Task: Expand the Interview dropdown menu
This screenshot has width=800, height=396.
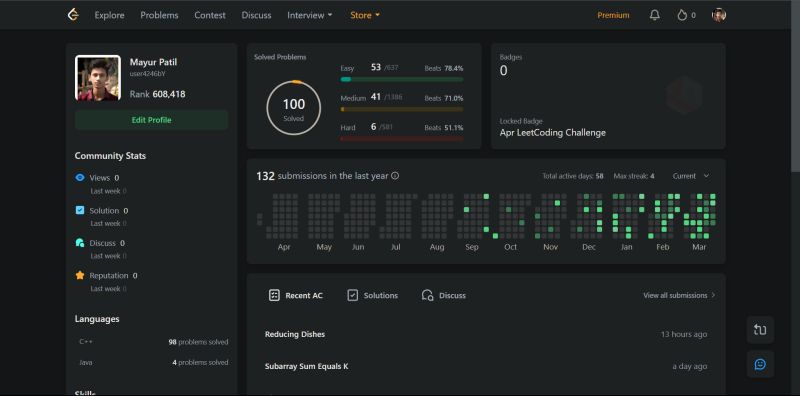Action: [310, 15]
